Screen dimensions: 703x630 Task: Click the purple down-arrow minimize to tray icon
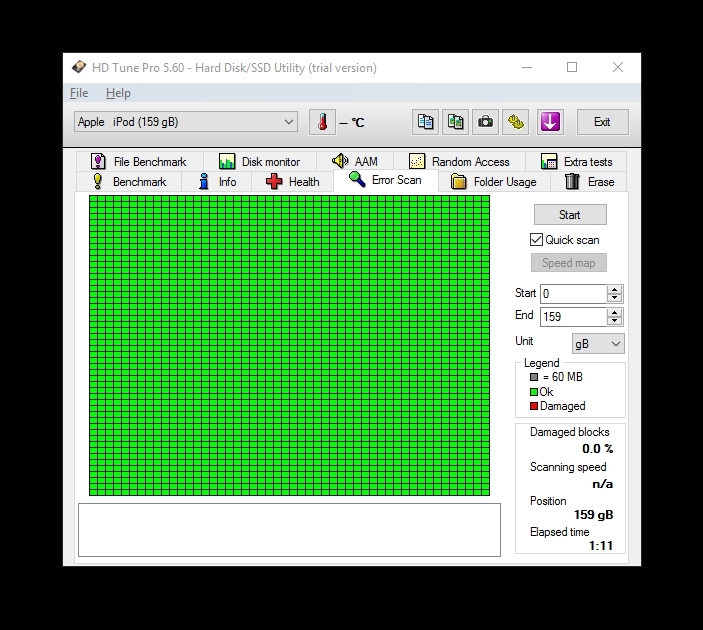coord(550,122)
